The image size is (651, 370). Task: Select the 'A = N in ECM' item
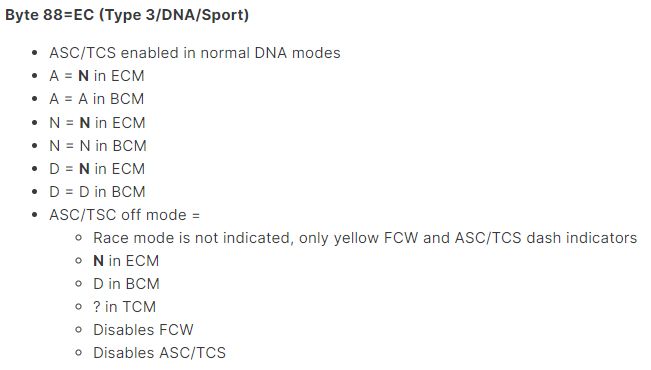click(97, 76)
